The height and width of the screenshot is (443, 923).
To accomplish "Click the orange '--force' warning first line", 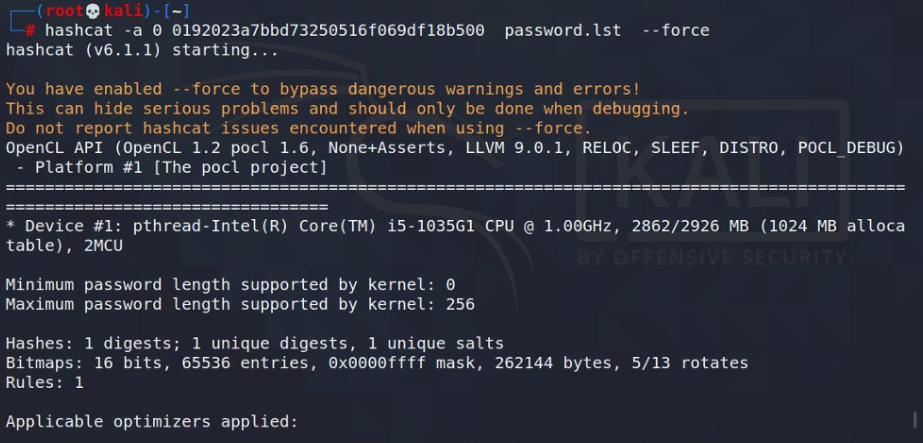I will (x=323, y=89).
